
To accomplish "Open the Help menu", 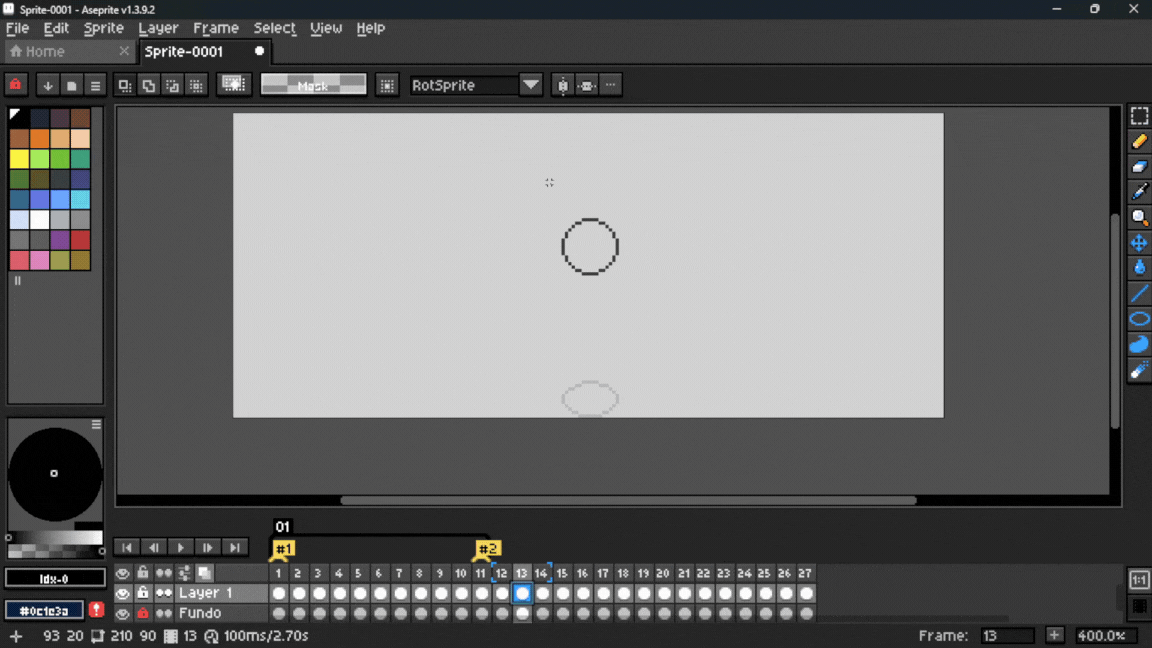I will 370,28.
